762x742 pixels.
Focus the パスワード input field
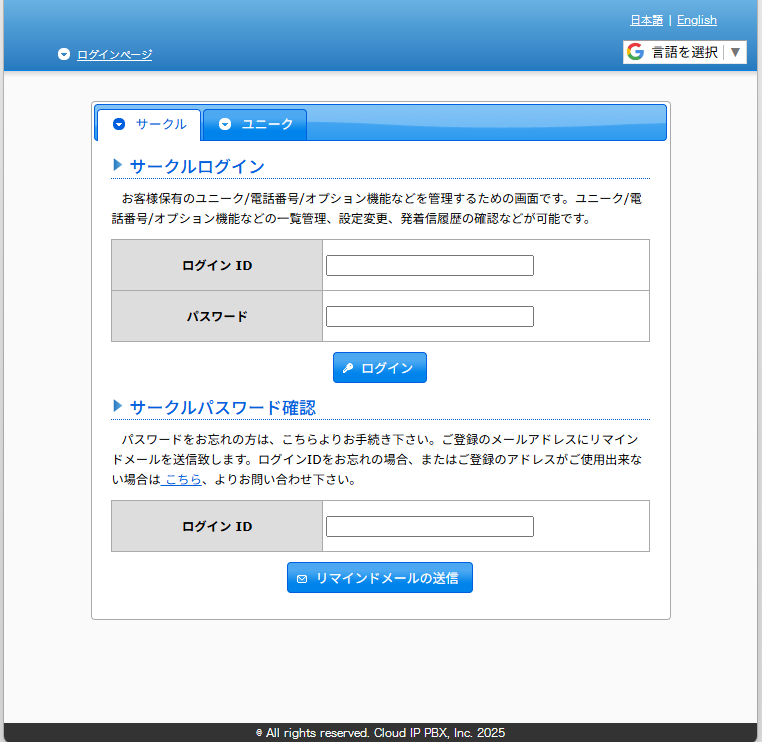click(x=430, y=317)
